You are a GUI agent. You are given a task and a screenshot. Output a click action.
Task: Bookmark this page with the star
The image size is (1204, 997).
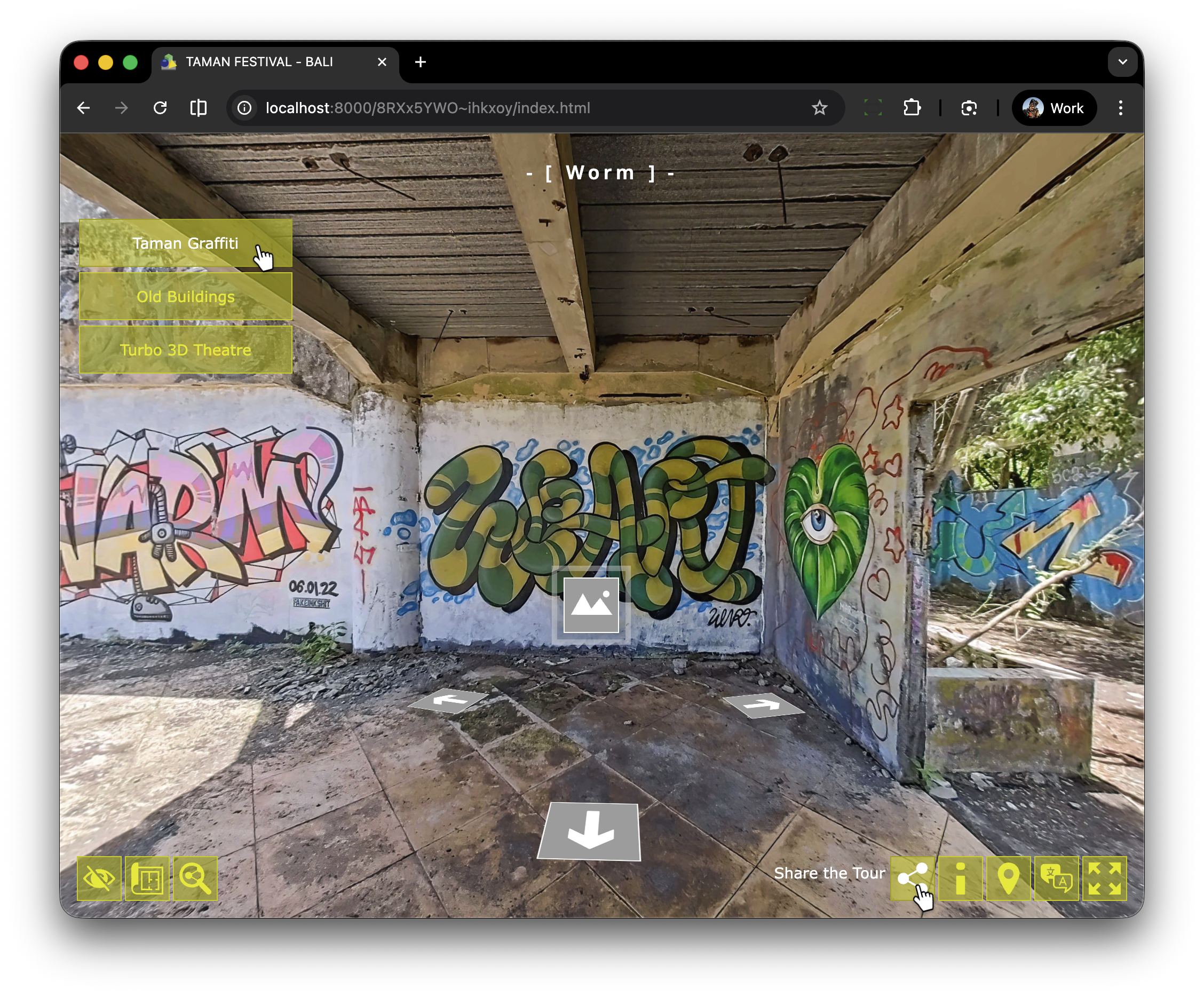coord(819,108)
